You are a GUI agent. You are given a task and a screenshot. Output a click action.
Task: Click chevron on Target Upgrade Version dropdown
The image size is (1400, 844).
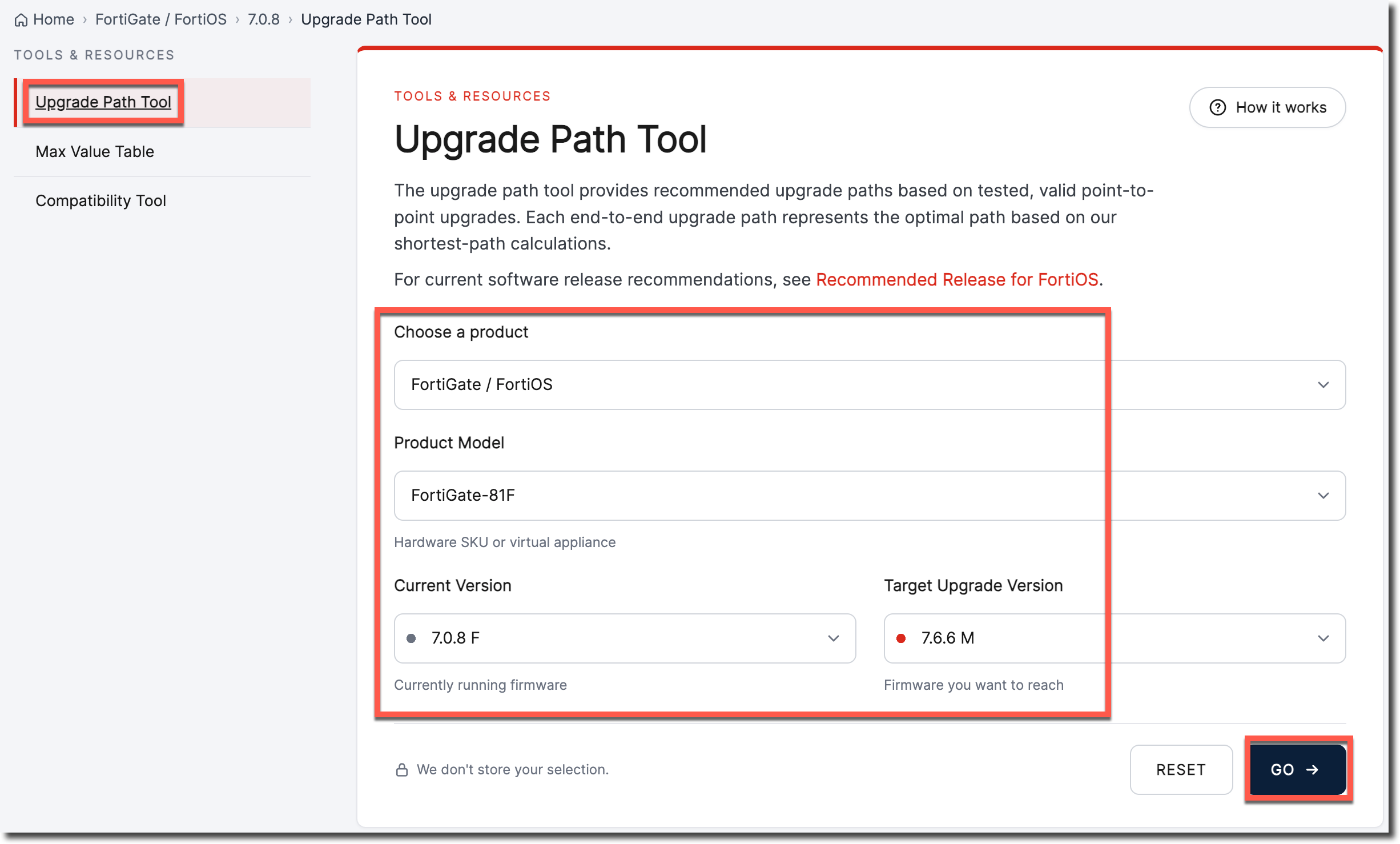coord(1323,638)
